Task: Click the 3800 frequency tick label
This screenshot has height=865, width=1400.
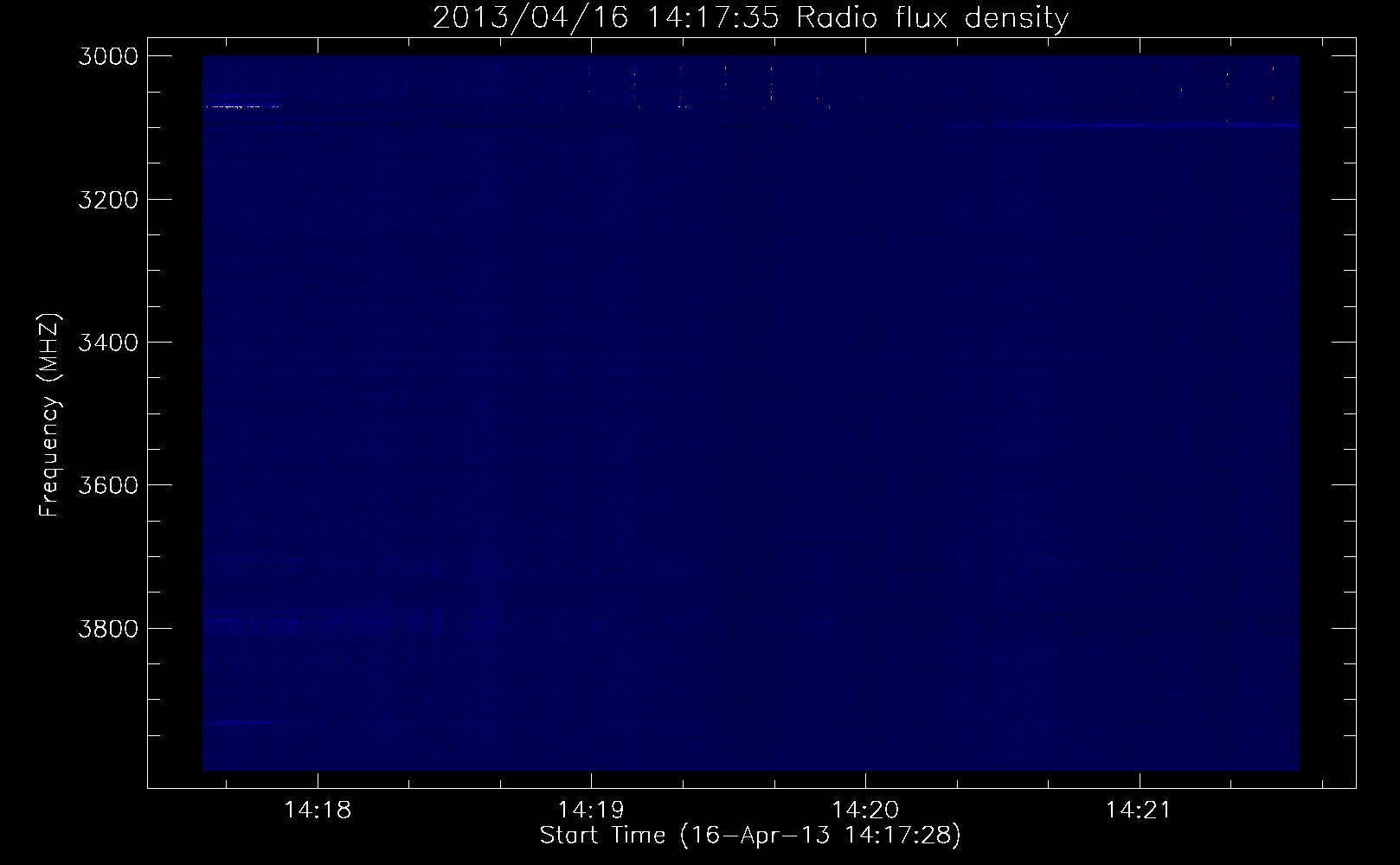Action: pyautogui.click(x=108, y=628)
